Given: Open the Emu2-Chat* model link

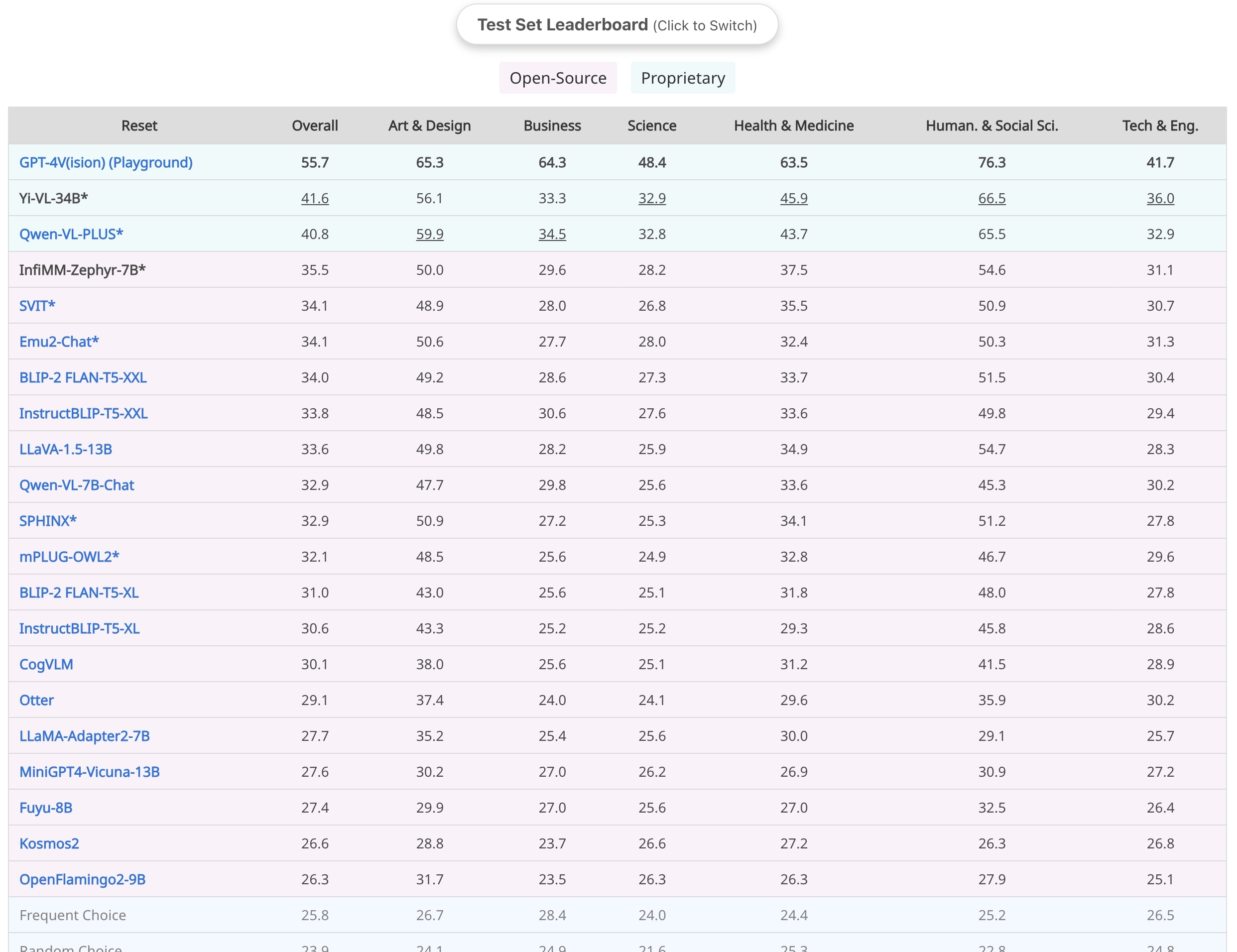Looking at the screenshot, I should (x=59, y=342).
